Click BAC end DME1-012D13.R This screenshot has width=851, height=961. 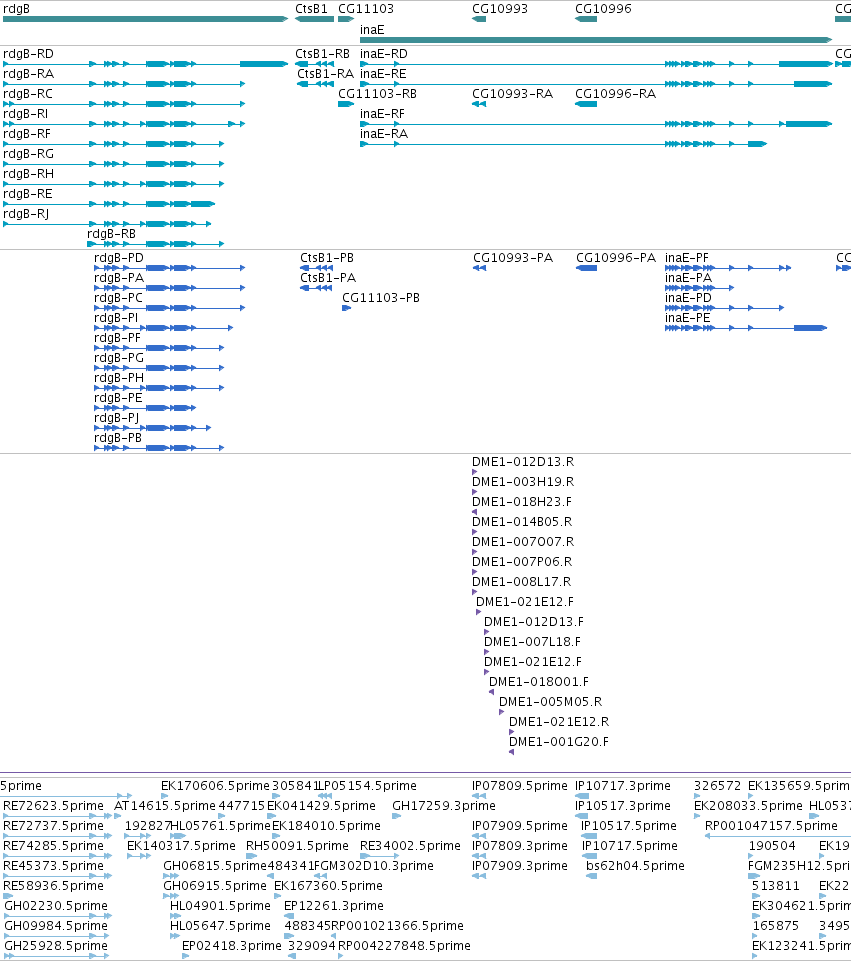(523, 462)
